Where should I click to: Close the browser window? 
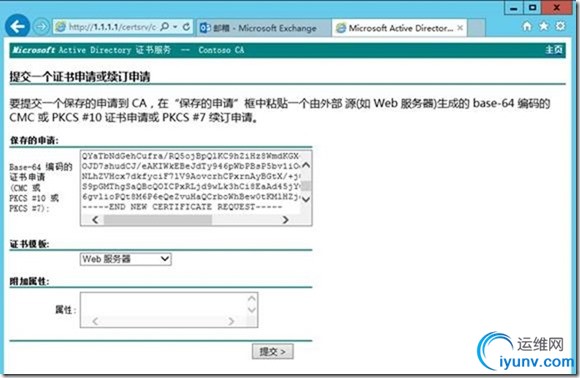pos(556,8)
